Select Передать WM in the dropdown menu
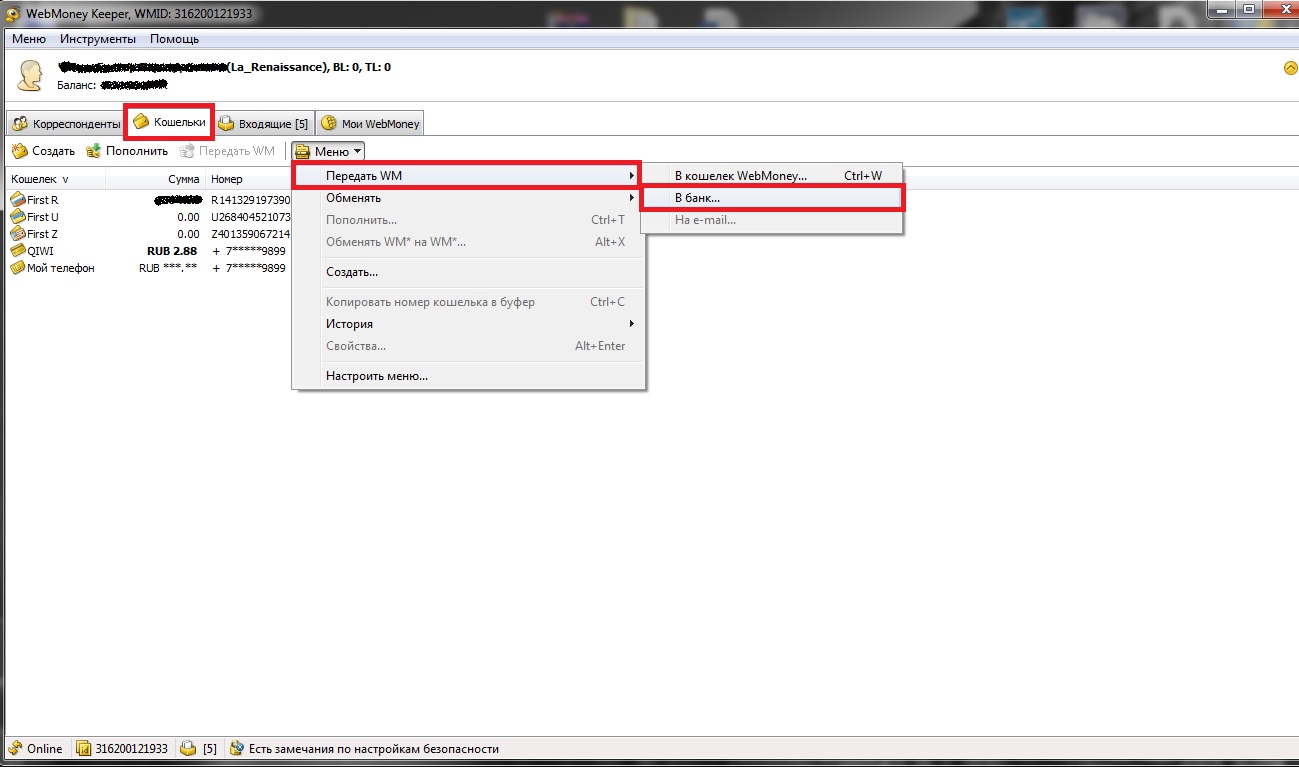The image size is (1299, 767). [x=469, y=176]
